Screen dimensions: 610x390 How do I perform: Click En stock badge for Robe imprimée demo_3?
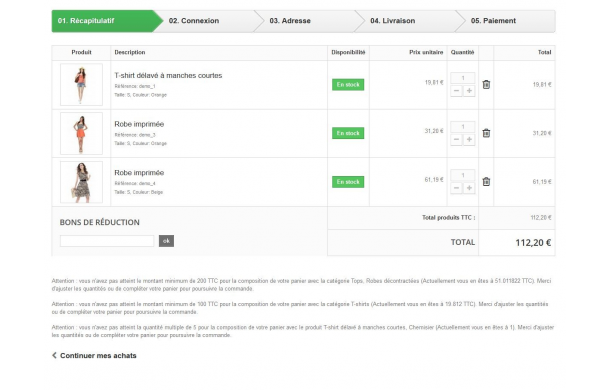click(348, 133)
